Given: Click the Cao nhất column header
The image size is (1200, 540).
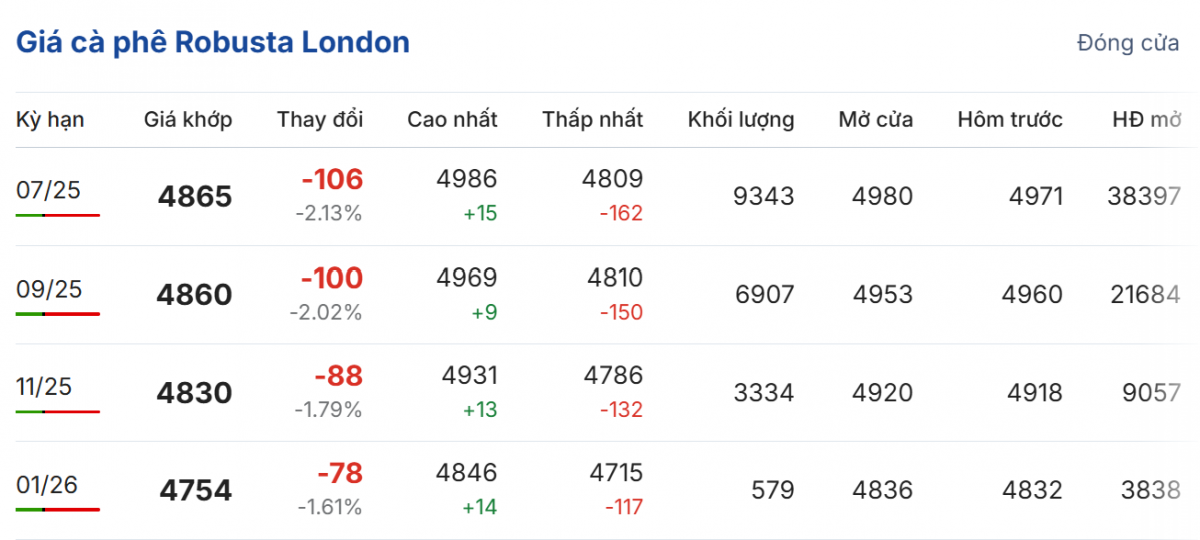Looking at the screenshot, I should coord(452,120).
